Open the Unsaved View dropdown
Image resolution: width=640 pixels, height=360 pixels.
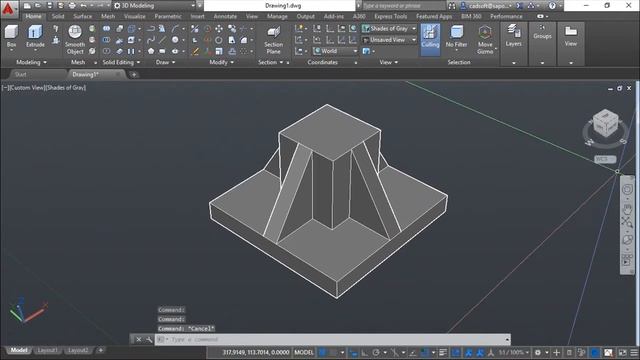pos(389,40)
